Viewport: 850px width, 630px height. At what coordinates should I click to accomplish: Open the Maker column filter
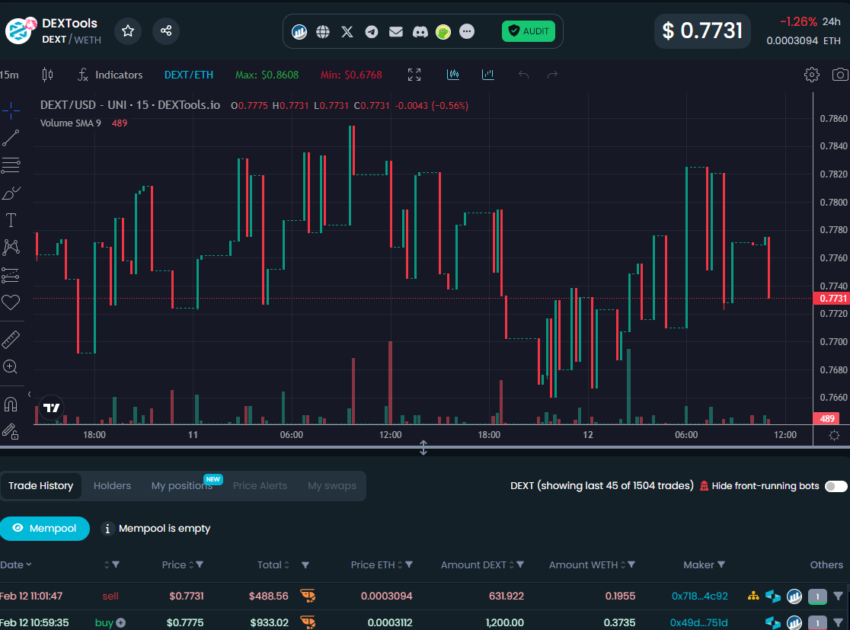coord(721,565)
